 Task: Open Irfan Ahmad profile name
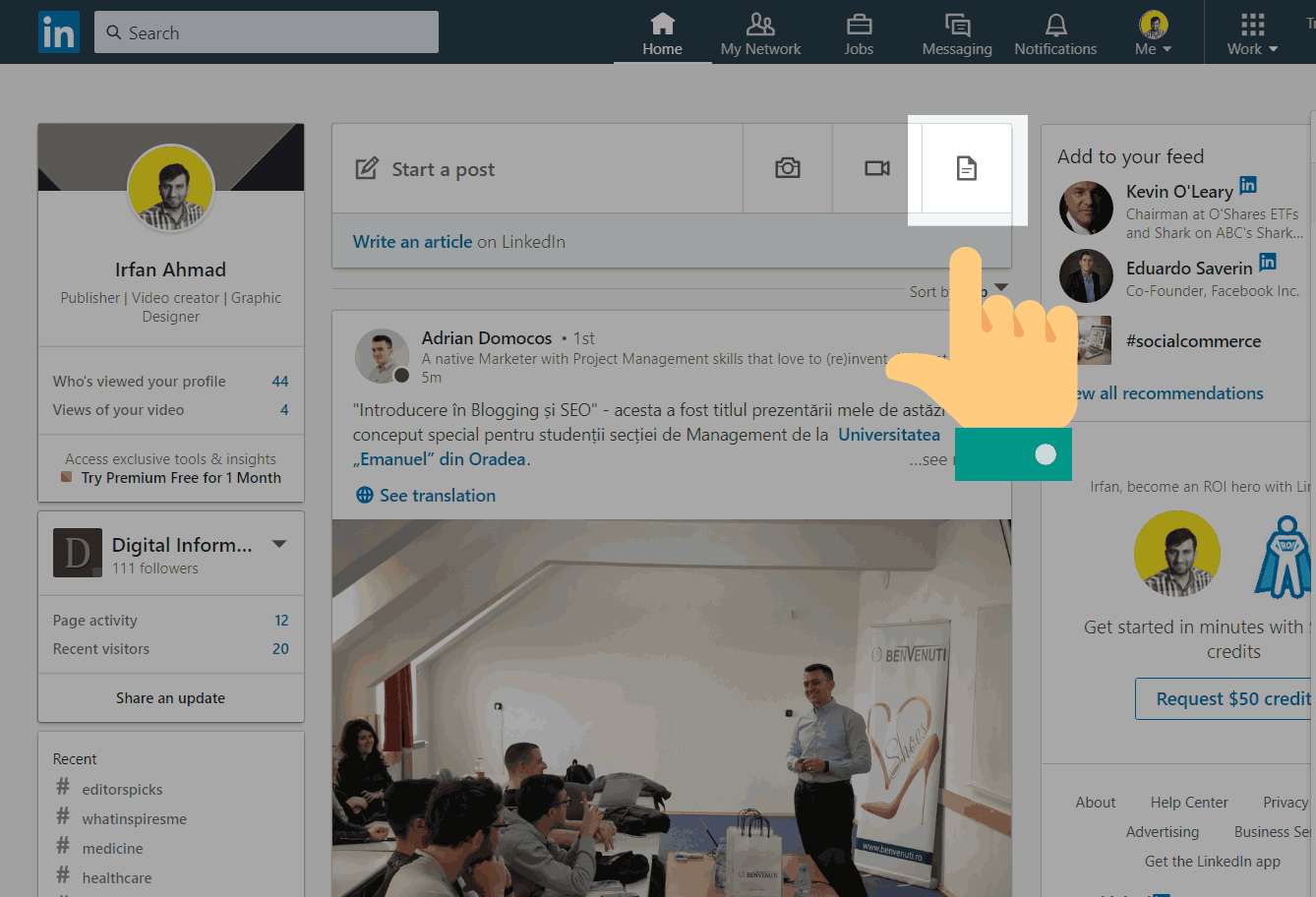[170, 269]
